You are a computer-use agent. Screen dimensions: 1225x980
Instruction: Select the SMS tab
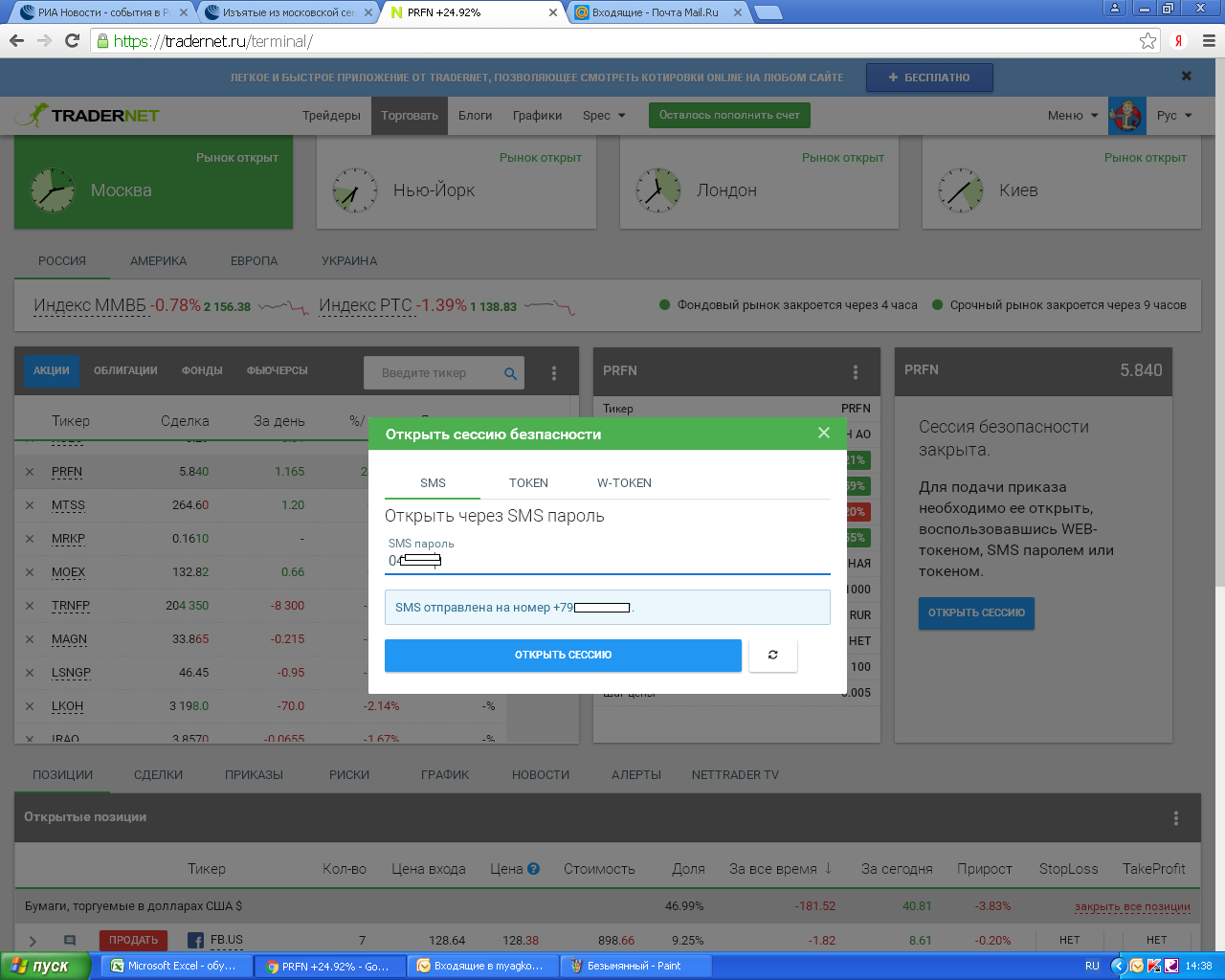(x=433, y=483)
